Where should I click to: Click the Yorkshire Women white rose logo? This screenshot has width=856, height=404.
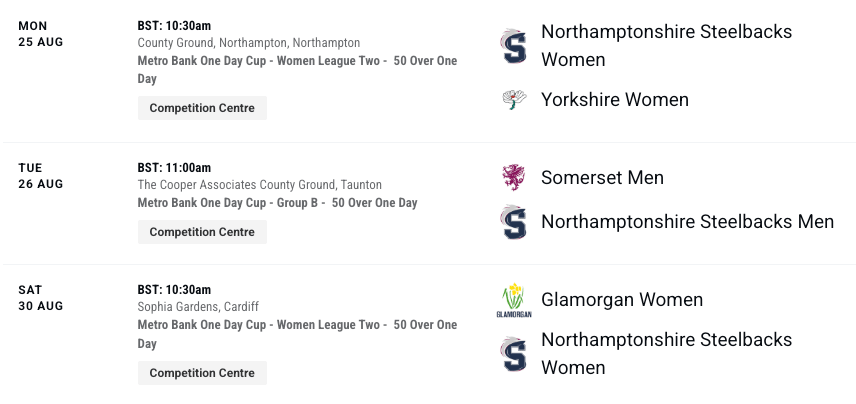point(514,100)
